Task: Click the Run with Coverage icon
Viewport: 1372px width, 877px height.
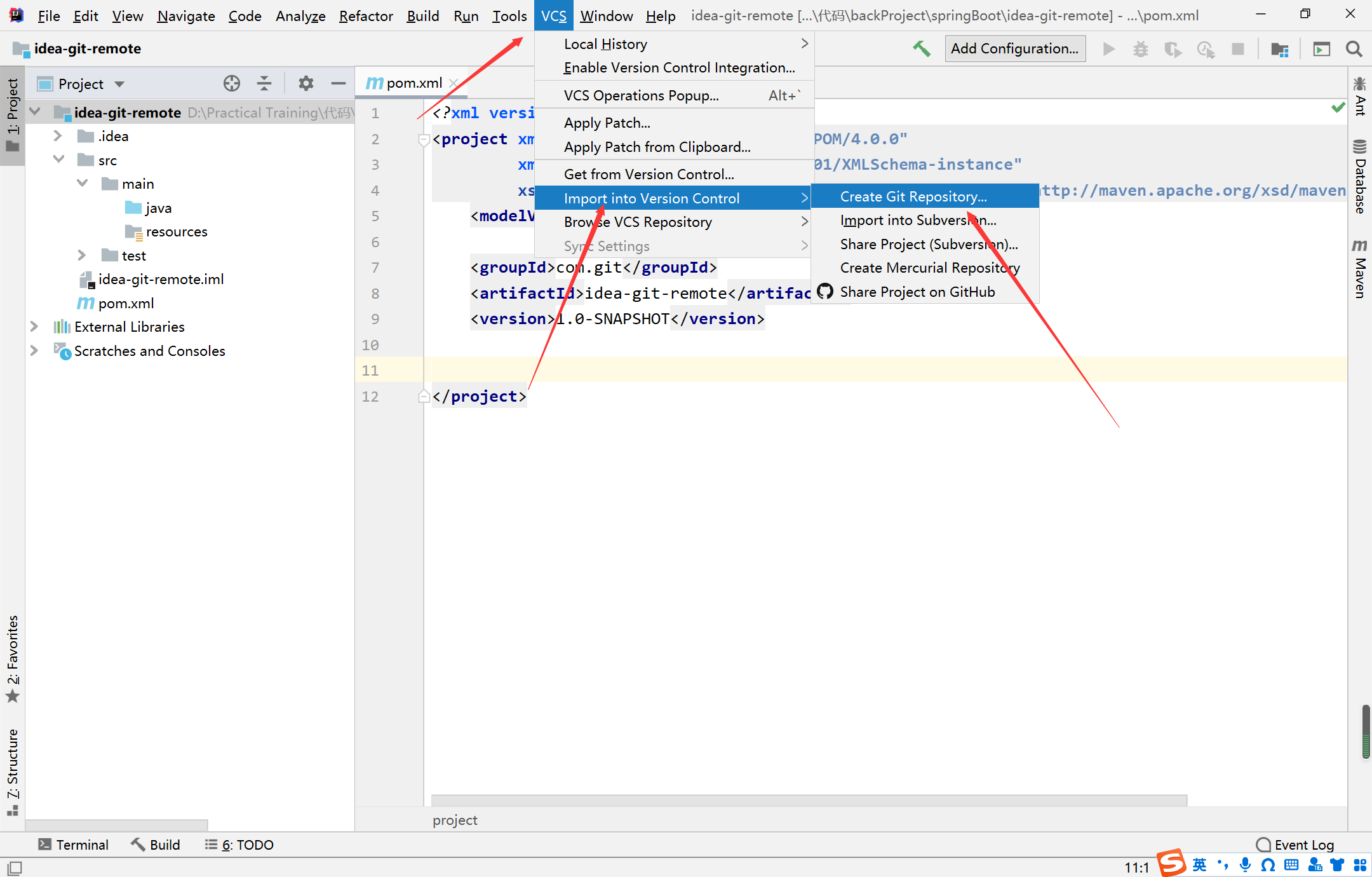Action: coord(1173,49)
